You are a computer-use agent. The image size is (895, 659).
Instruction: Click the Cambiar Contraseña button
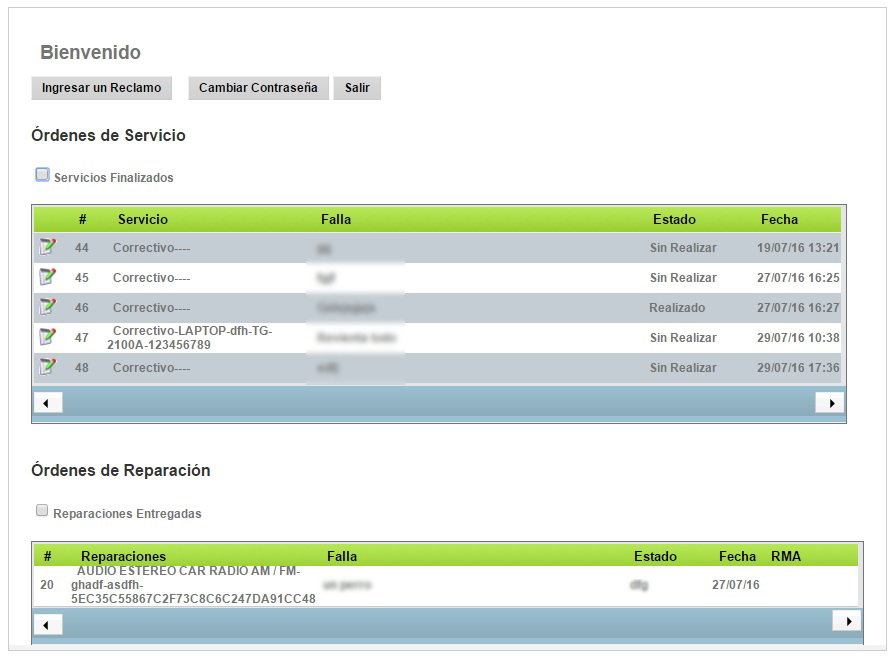[258, 88]
